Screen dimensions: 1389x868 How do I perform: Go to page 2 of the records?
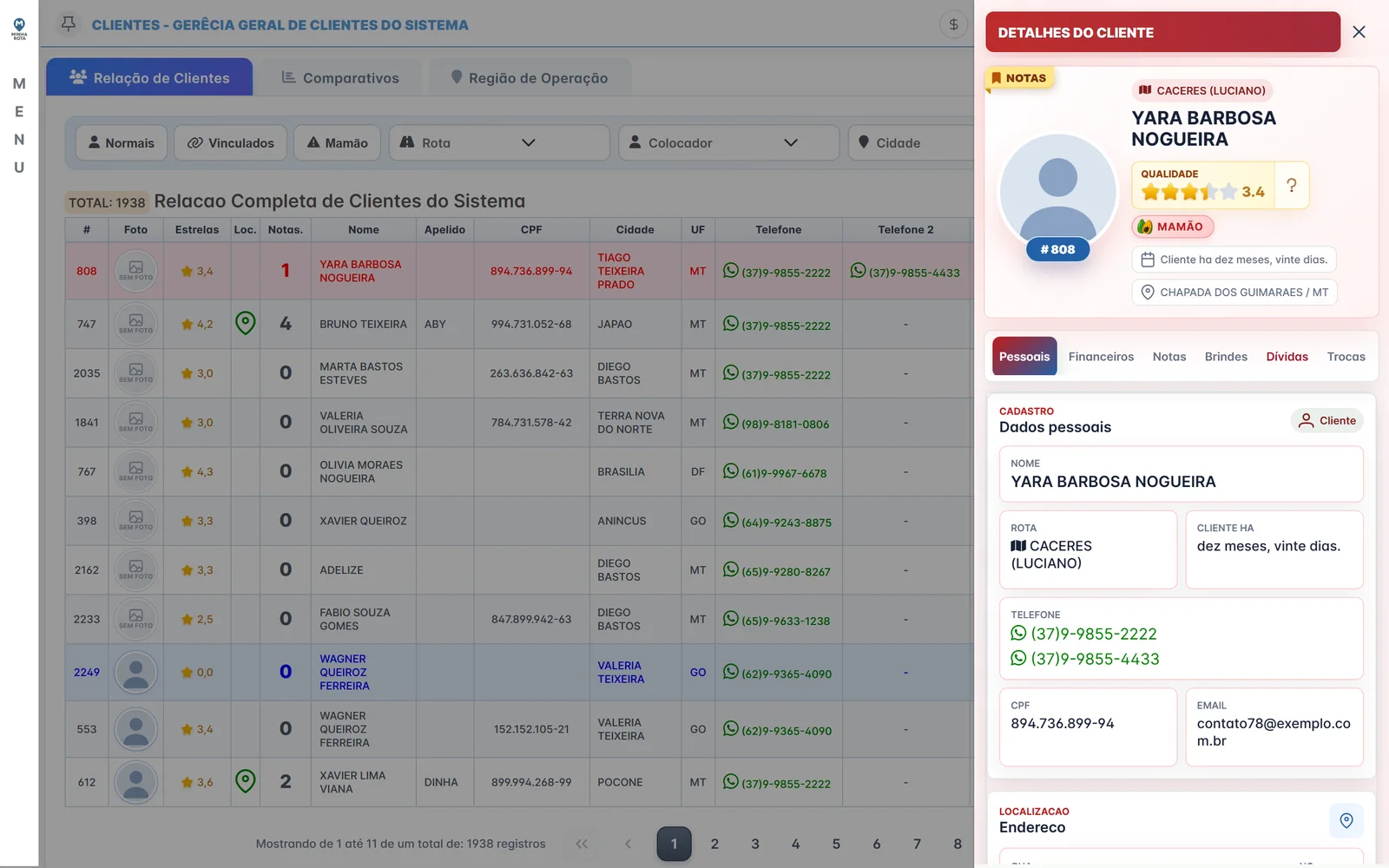[714, 844]
